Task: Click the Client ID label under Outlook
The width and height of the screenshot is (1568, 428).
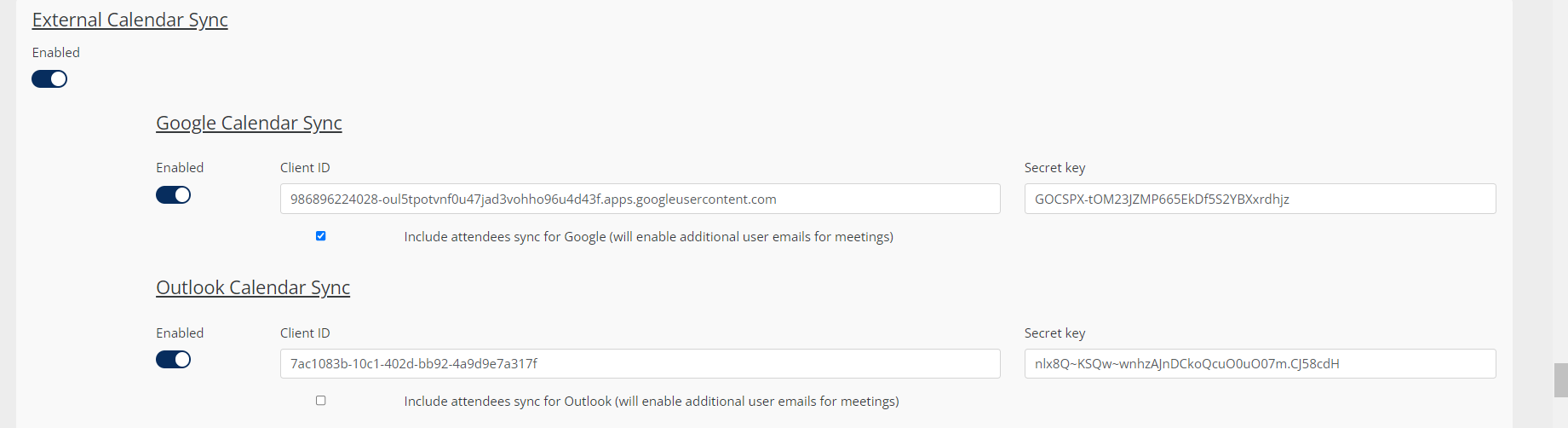Action: [x=305, y=333]
